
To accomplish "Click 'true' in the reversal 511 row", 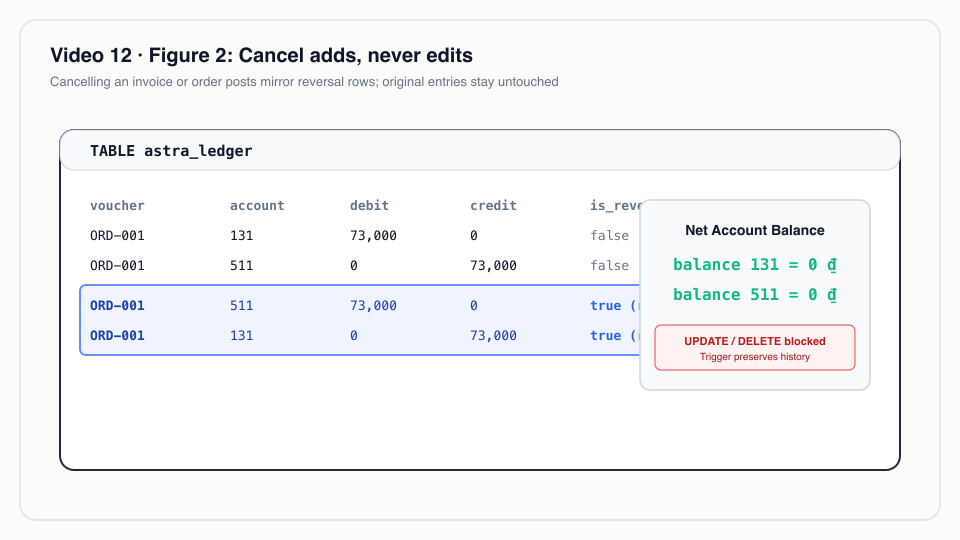I will (x=606, y=306).
